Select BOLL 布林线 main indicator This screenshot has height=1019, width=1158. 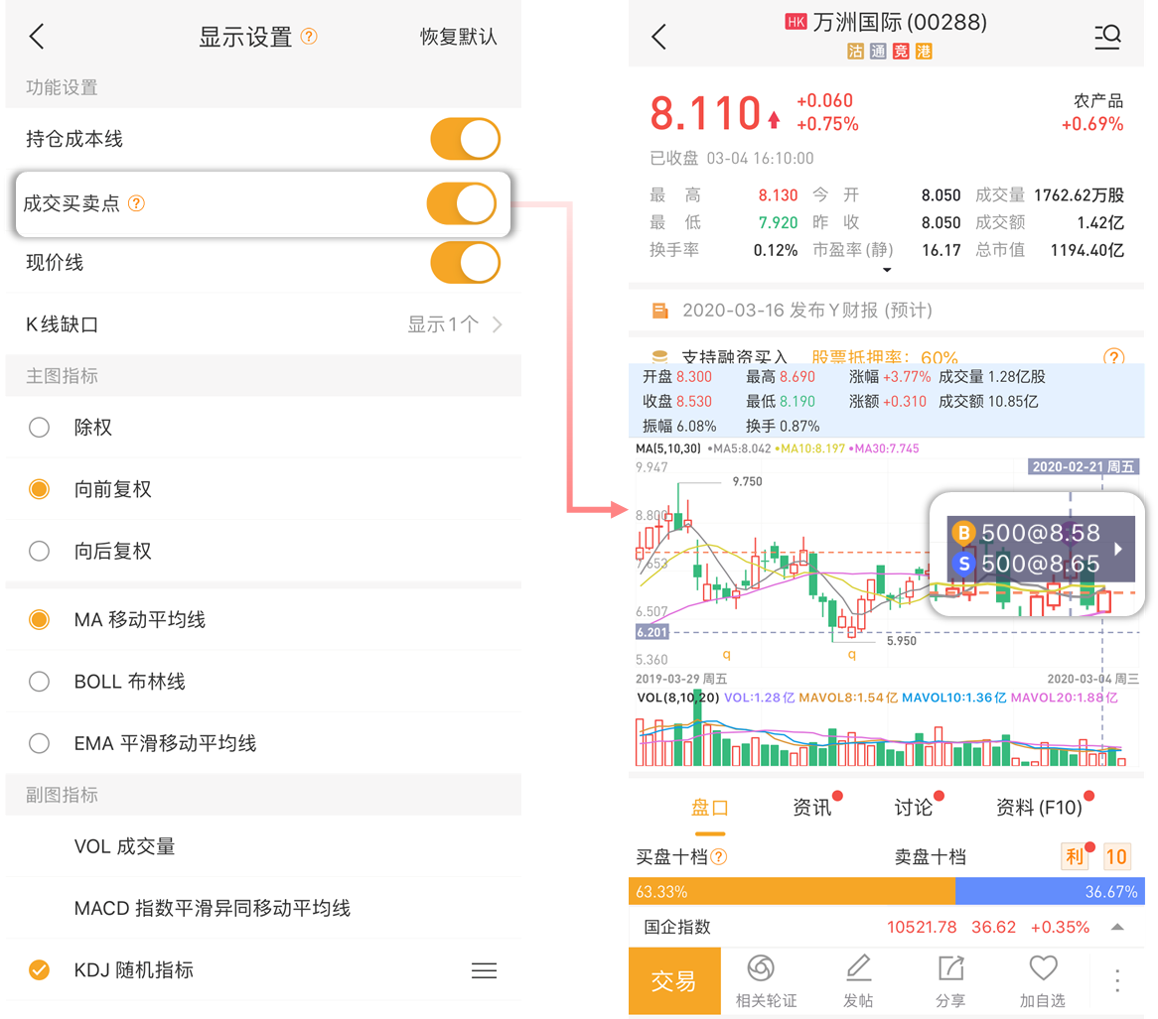pos(39,682)
